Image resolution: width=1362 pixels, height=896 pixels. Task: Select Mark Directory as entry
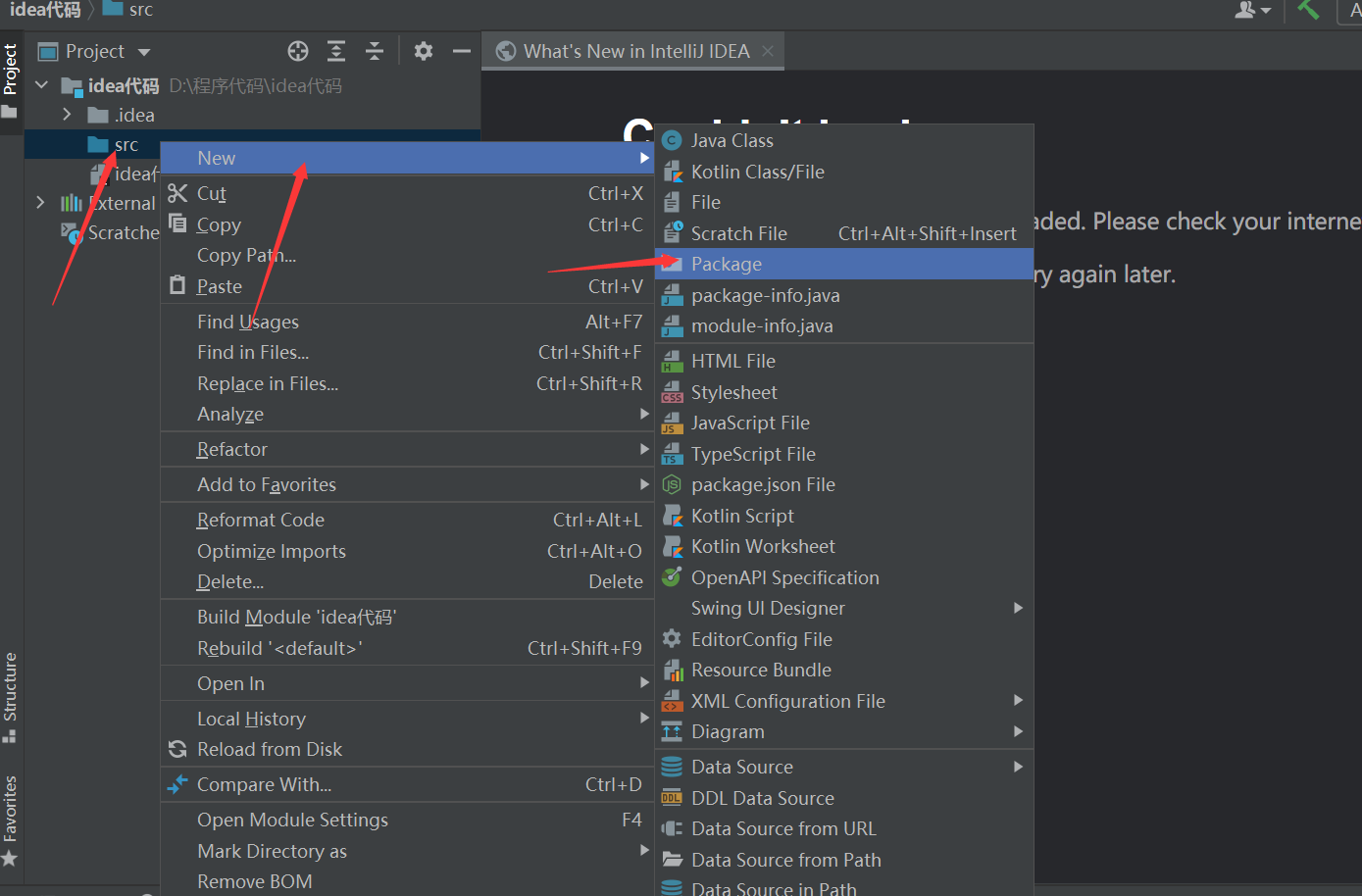[407, 851]
